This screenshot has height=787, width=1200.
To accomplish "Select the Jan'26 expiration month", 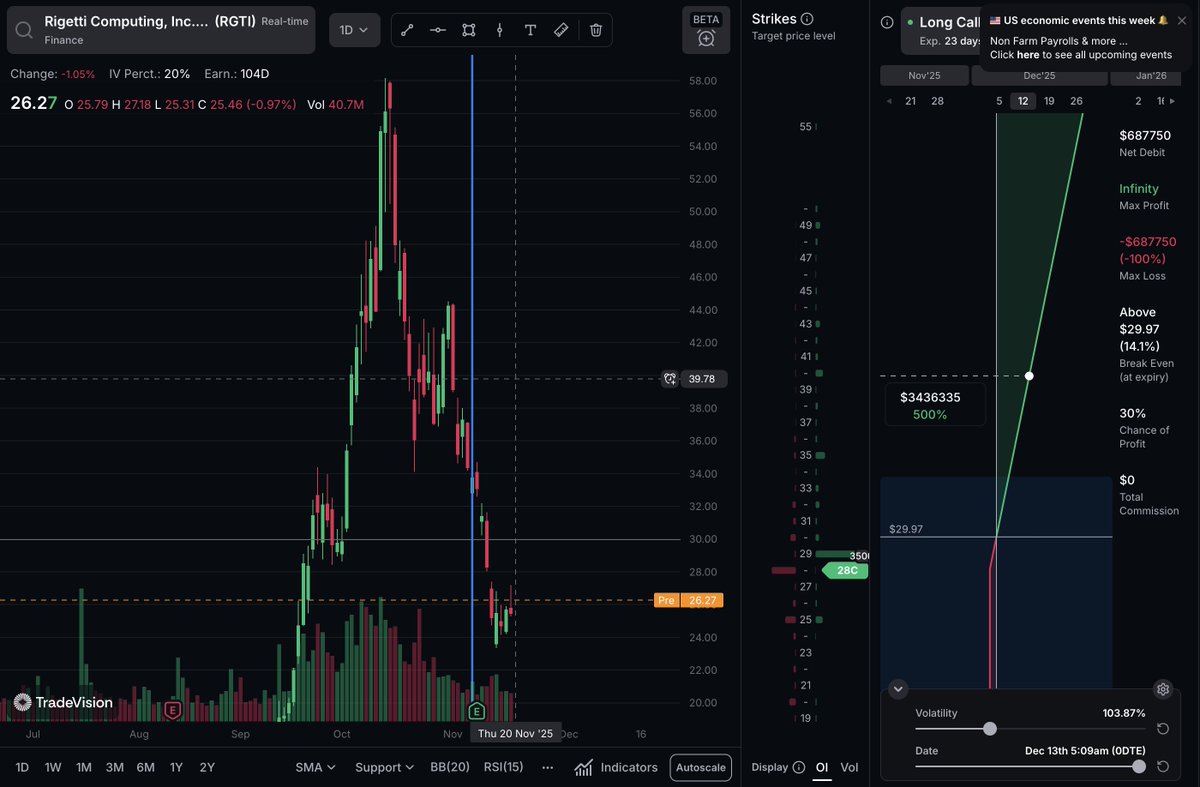I will [1148, 75].
